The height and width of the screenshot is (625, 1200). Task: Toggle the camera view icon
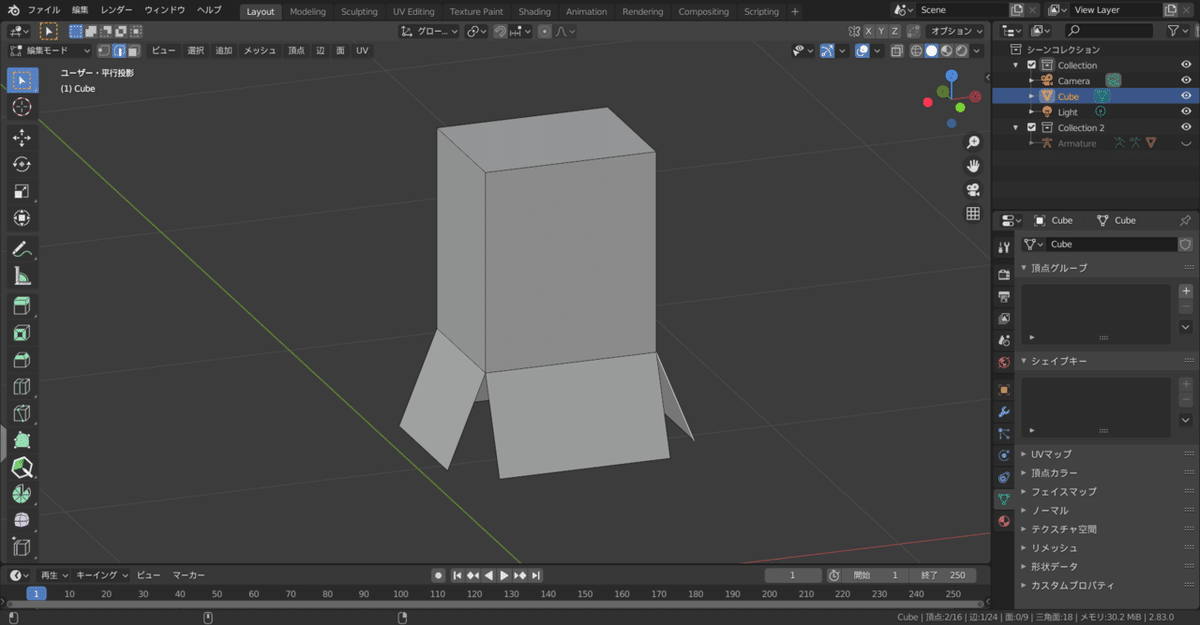973,190
